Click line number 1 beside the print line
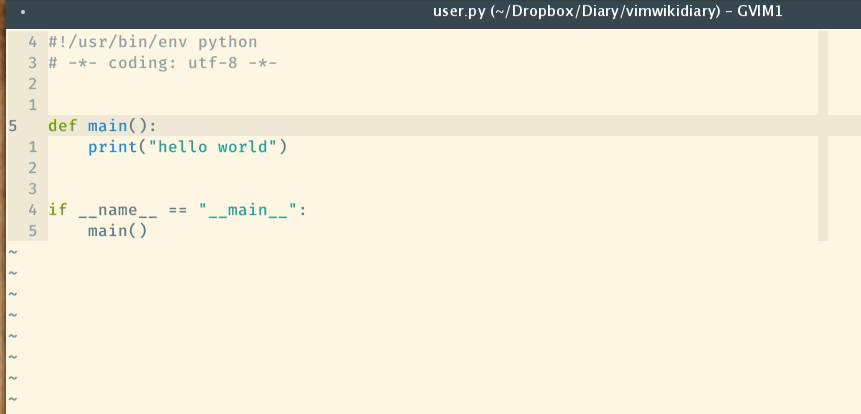Viewport: 861px width, 414px height. [33, 147]
